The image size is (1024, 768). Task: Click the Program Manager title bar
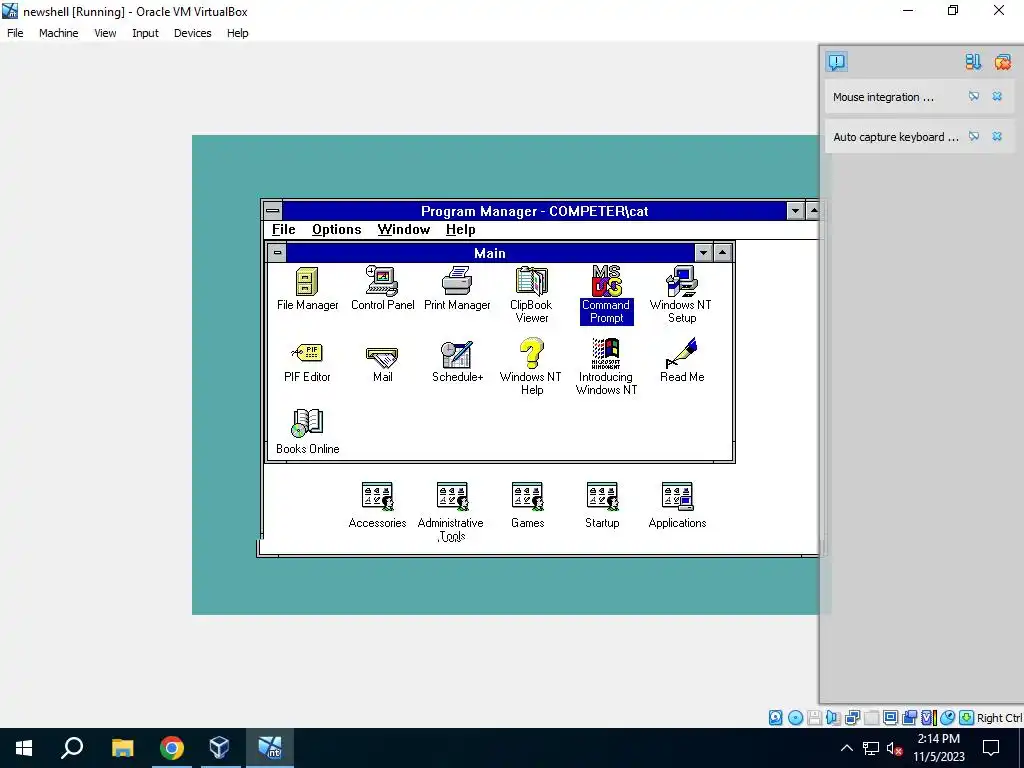click(x=534, y=211)
